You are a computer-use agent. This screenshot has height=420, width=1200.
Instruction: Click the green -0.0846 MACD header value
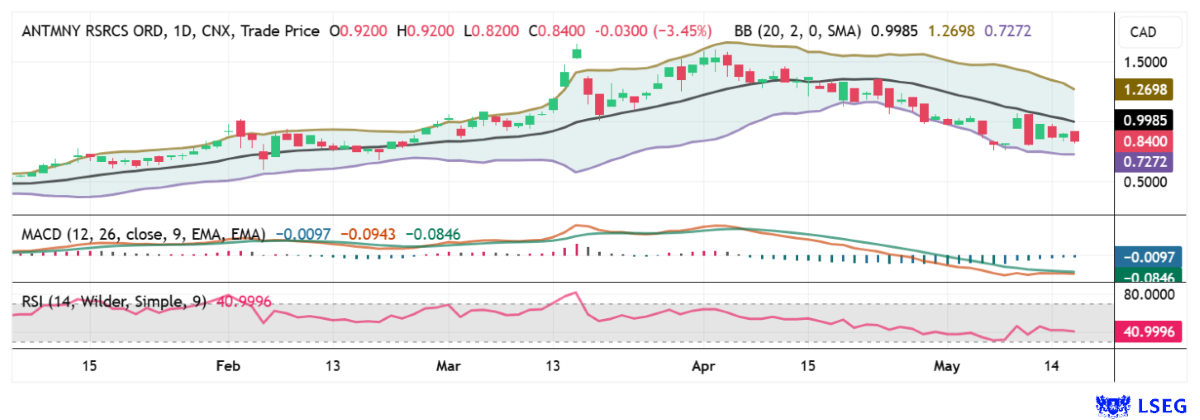pyautogui.click(x=432, y=234)
